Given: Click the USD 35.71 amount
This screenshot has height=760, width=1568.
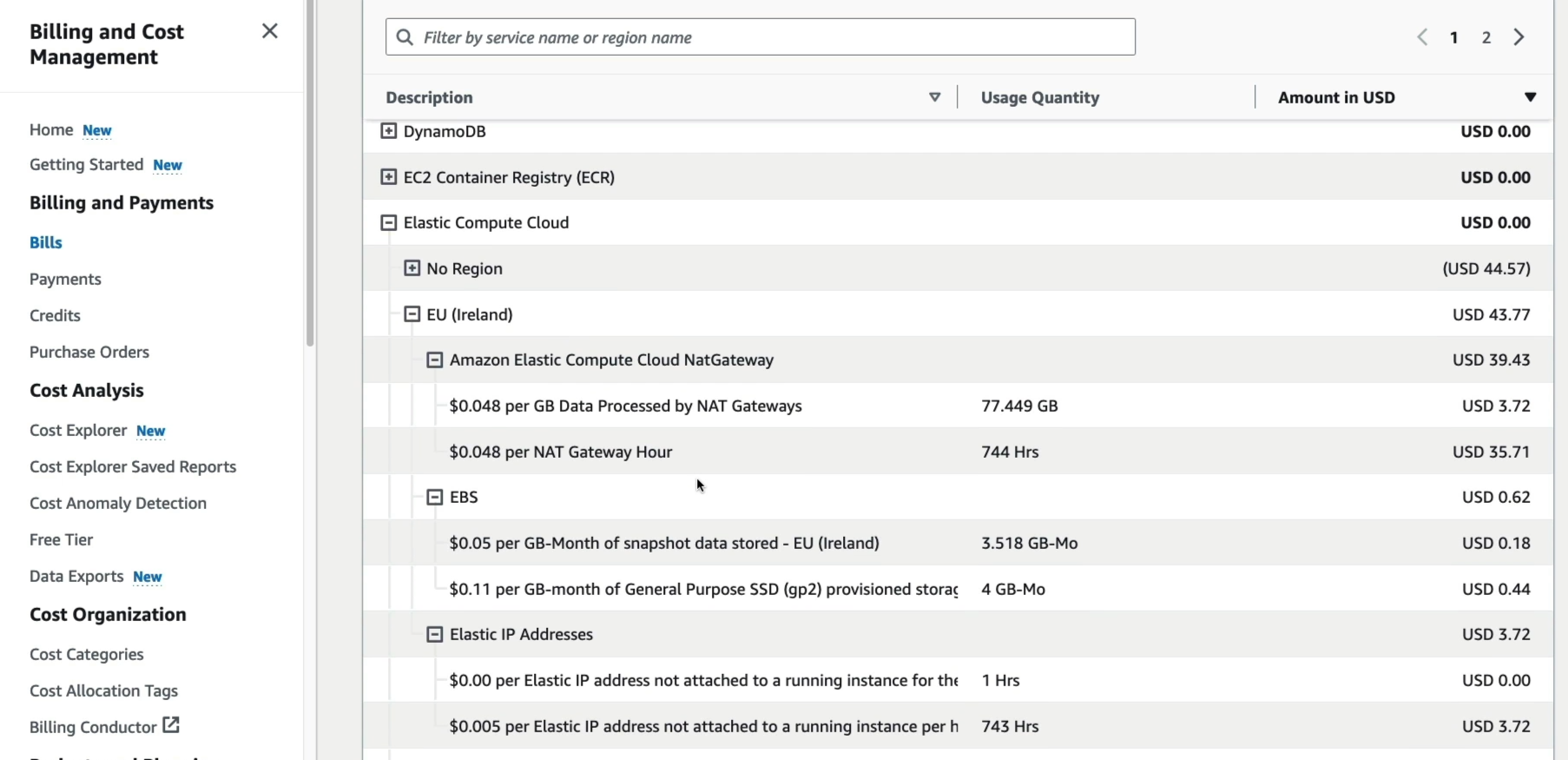Looking at the screenshot, I should tap(1492, 452).
